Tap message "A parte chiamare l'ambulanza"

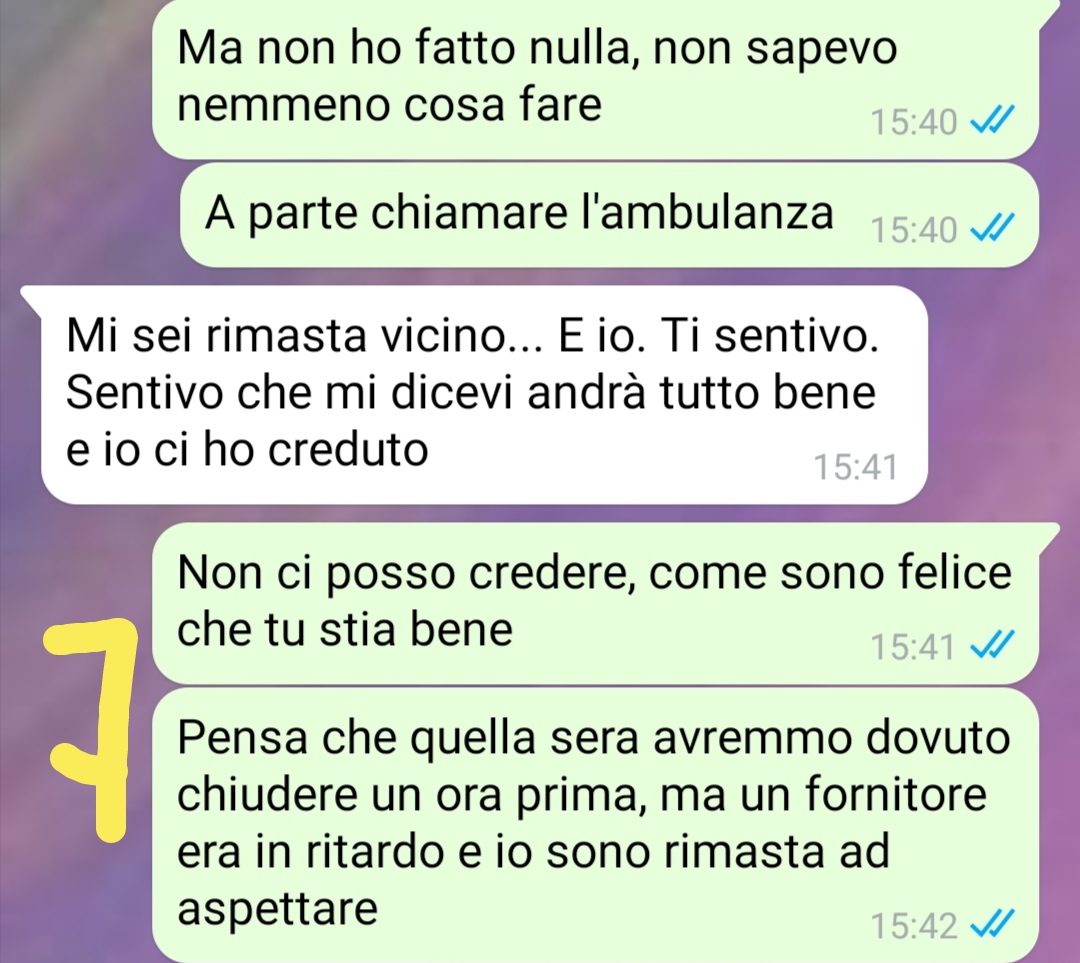609,215
